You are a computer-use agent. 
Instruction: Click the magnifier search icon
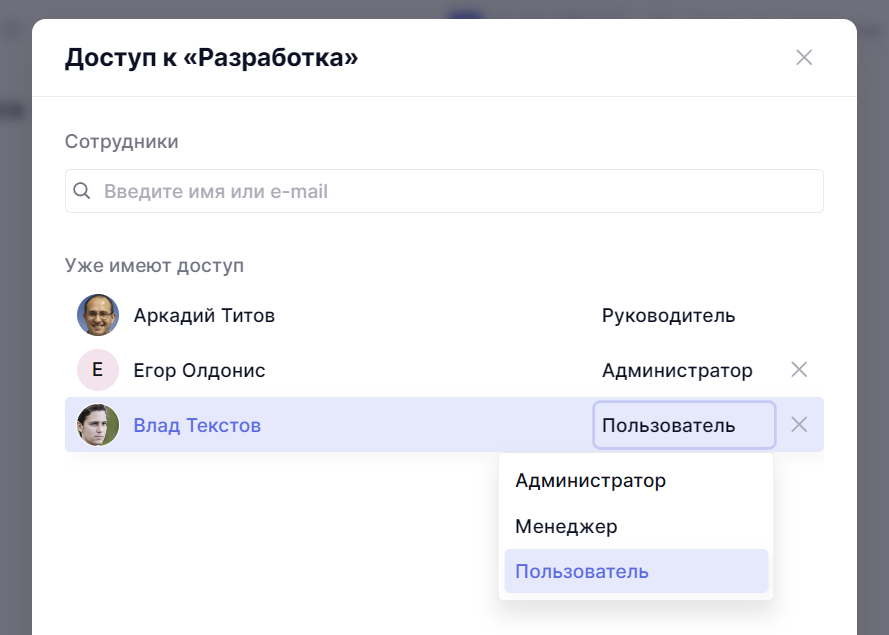[82, 191]
